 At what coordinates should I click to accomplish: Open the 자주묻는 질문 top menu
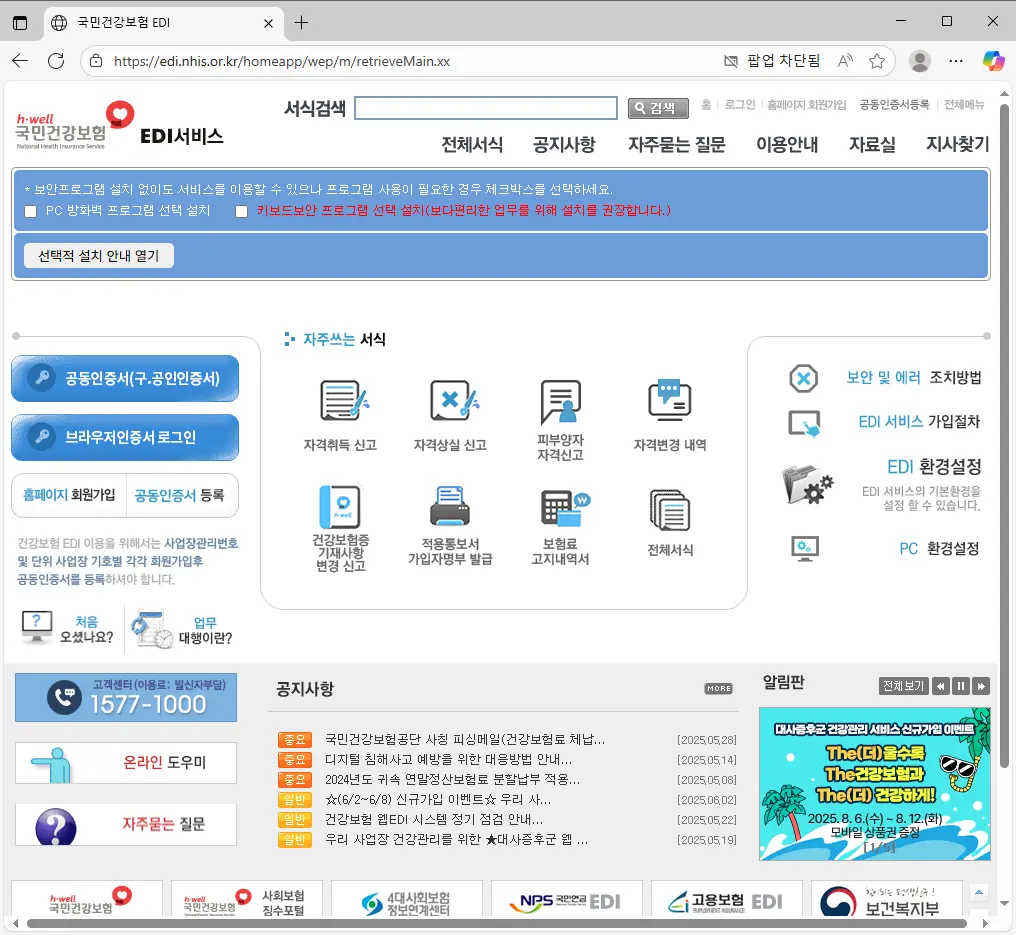pos(676,144)
